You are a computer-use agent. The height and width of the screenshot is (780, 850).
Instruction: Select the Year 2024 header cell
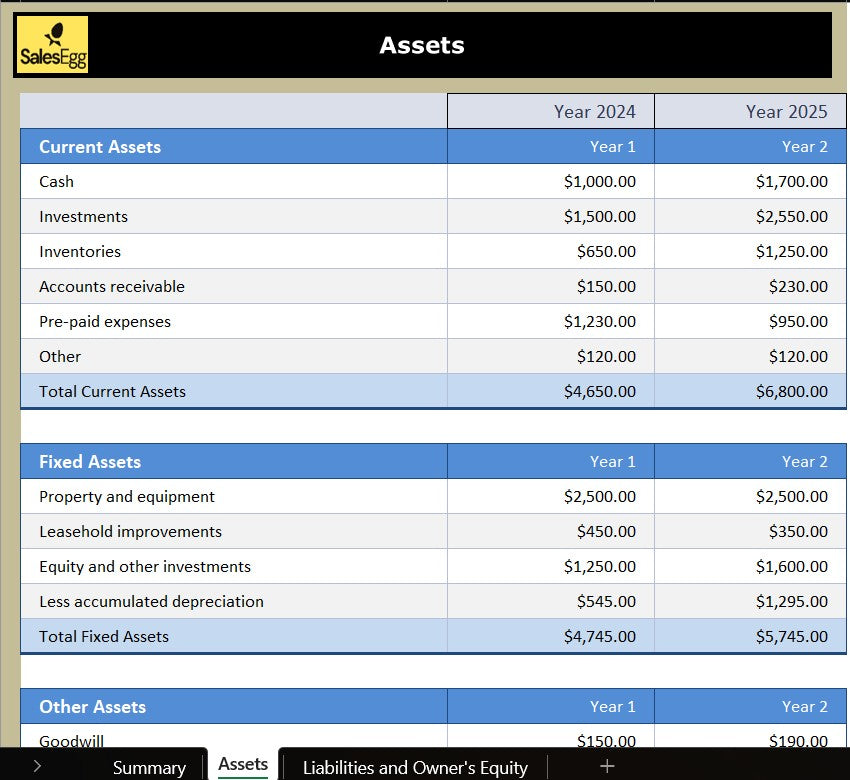coord(551,111)
